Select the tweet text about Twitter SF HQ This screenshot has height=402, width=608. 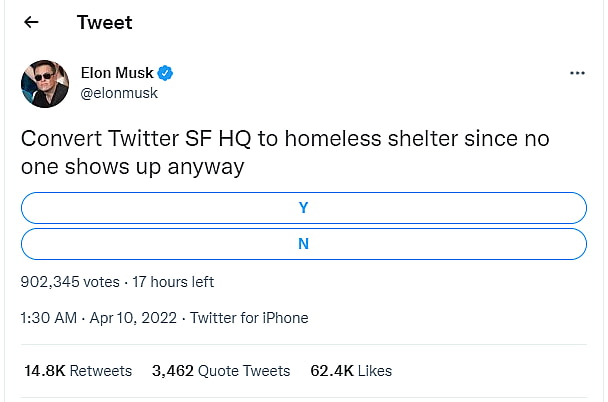[x=285, y=152]
